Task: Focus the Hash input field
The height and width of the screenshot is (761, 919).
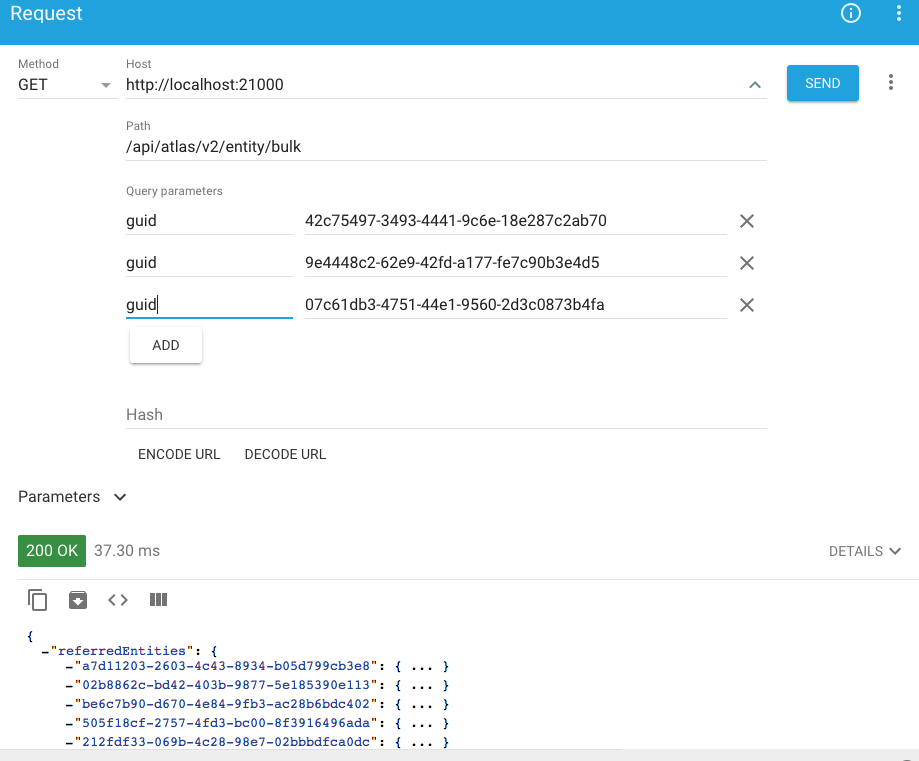Action: point(445,415)
